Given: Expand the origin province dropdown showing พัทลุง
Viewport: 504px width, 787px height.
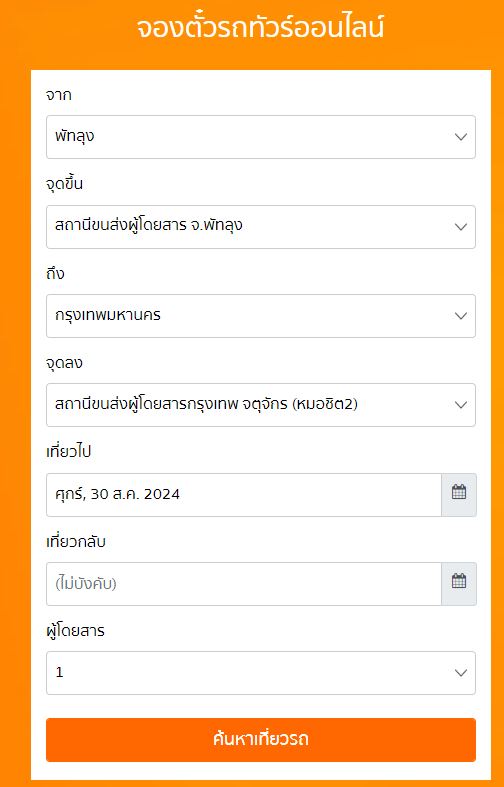Looking at the screenshot, I should [261, 137].
